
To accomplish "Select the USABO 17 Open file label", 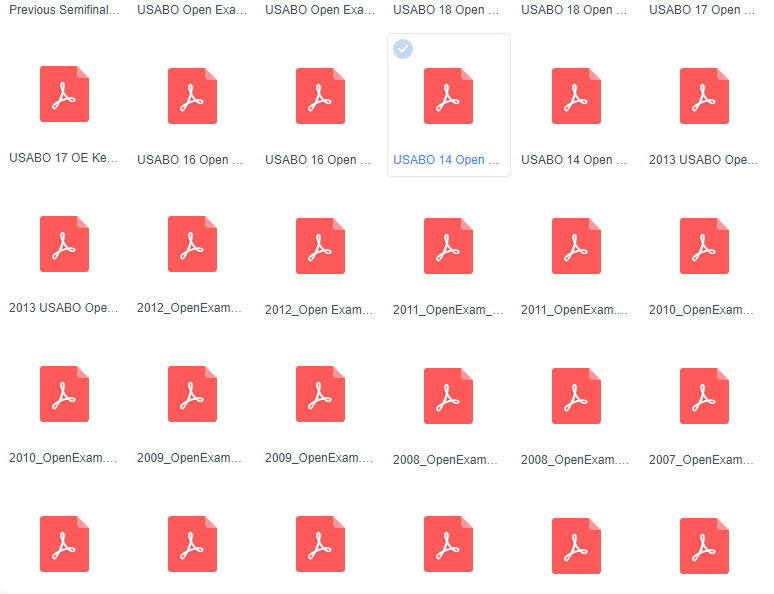I will point(702,10).
